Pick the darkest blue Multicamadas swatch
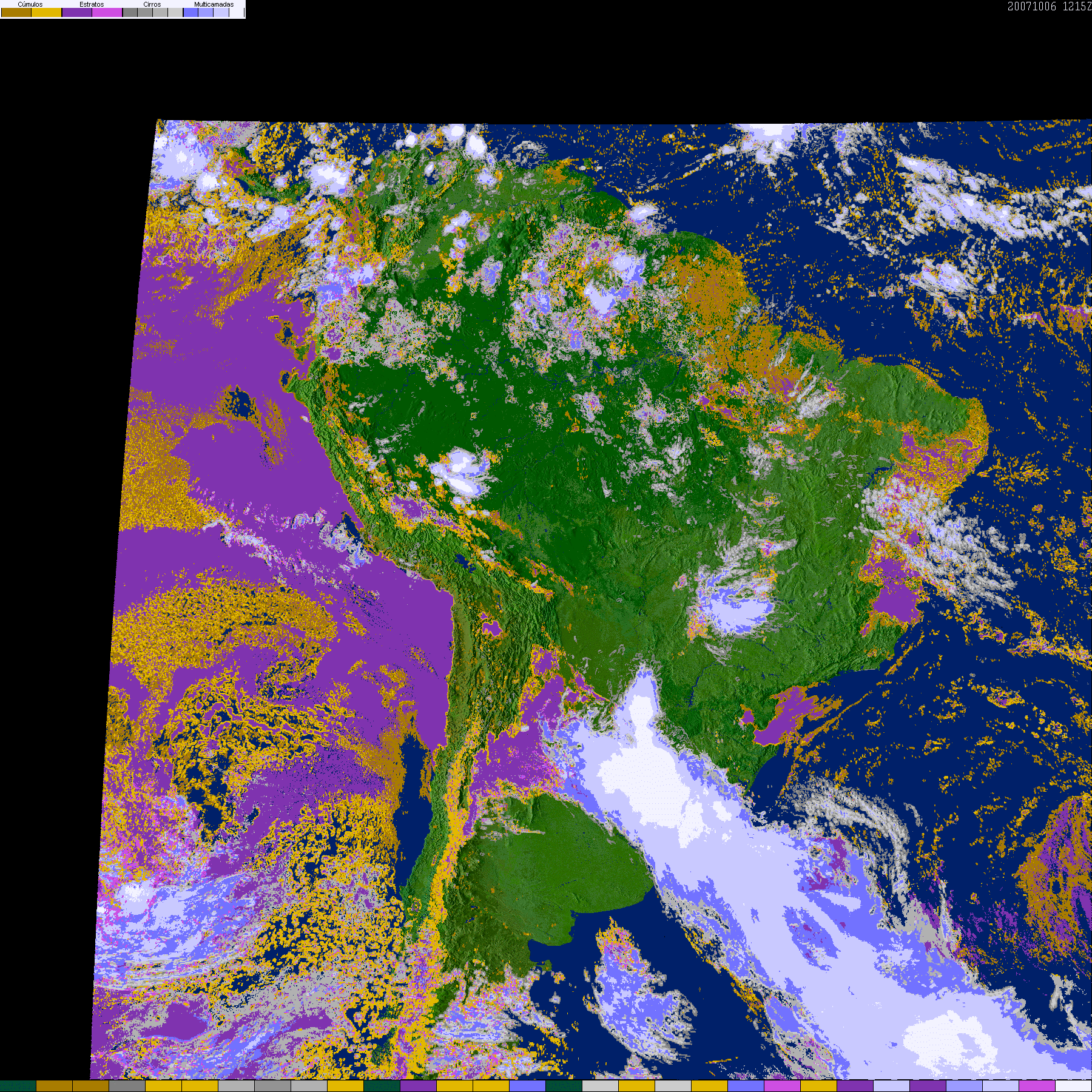This screenshot has width=1092, height=1092. pyautogui.click(x=190, y=12)
